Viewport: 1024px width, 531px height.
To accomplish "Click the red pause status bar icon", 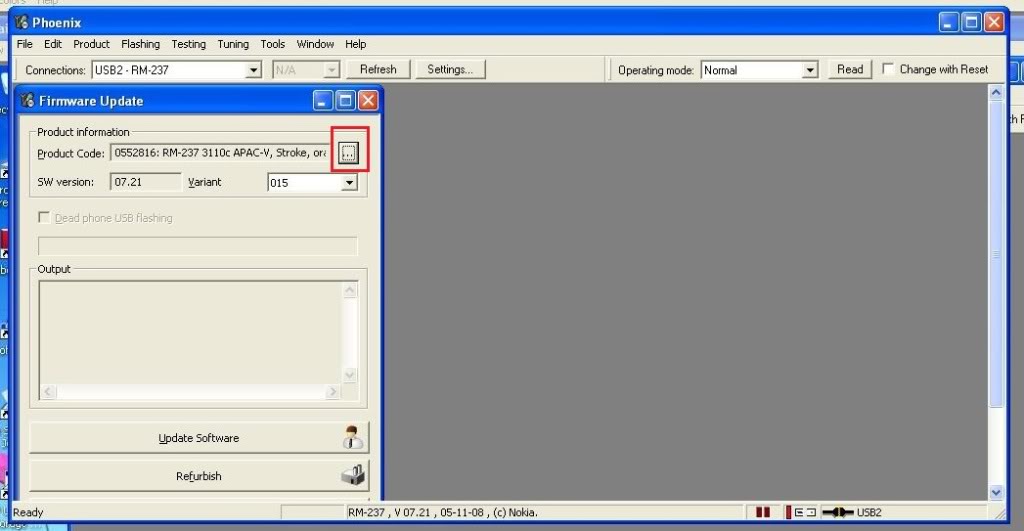I will [x=763, y=512].
